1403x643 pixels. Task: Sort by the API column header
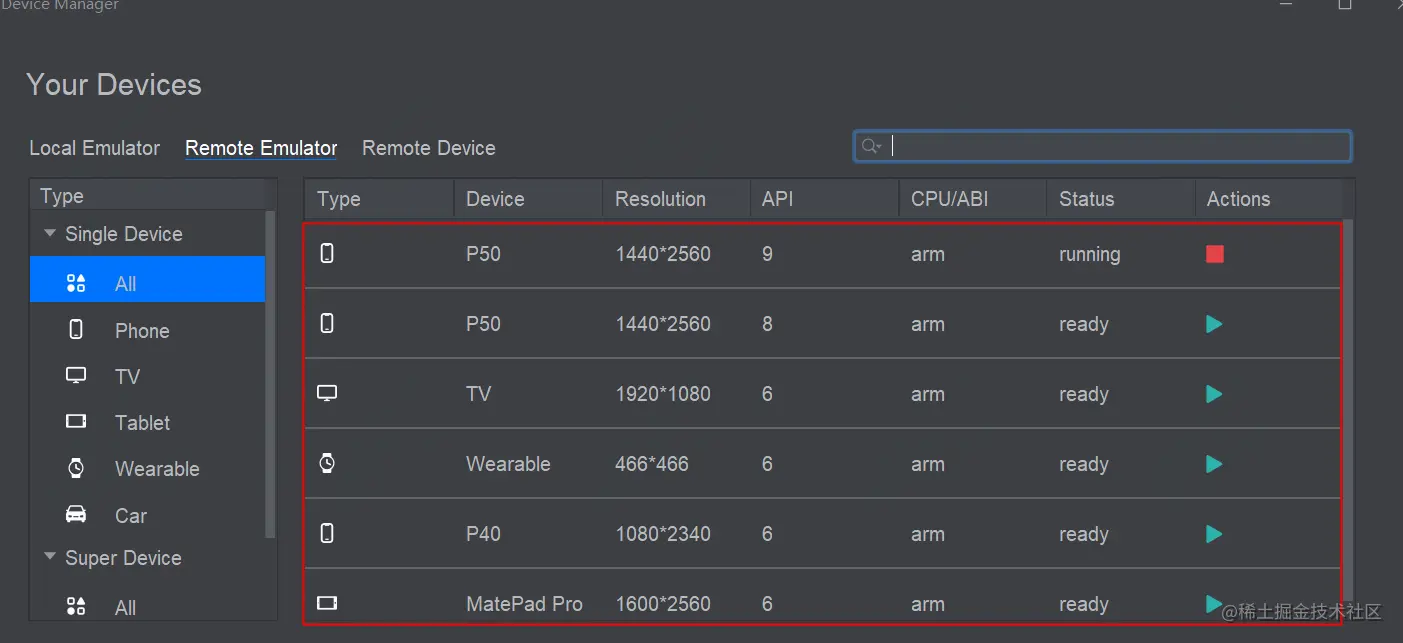[x=824, y=199]
